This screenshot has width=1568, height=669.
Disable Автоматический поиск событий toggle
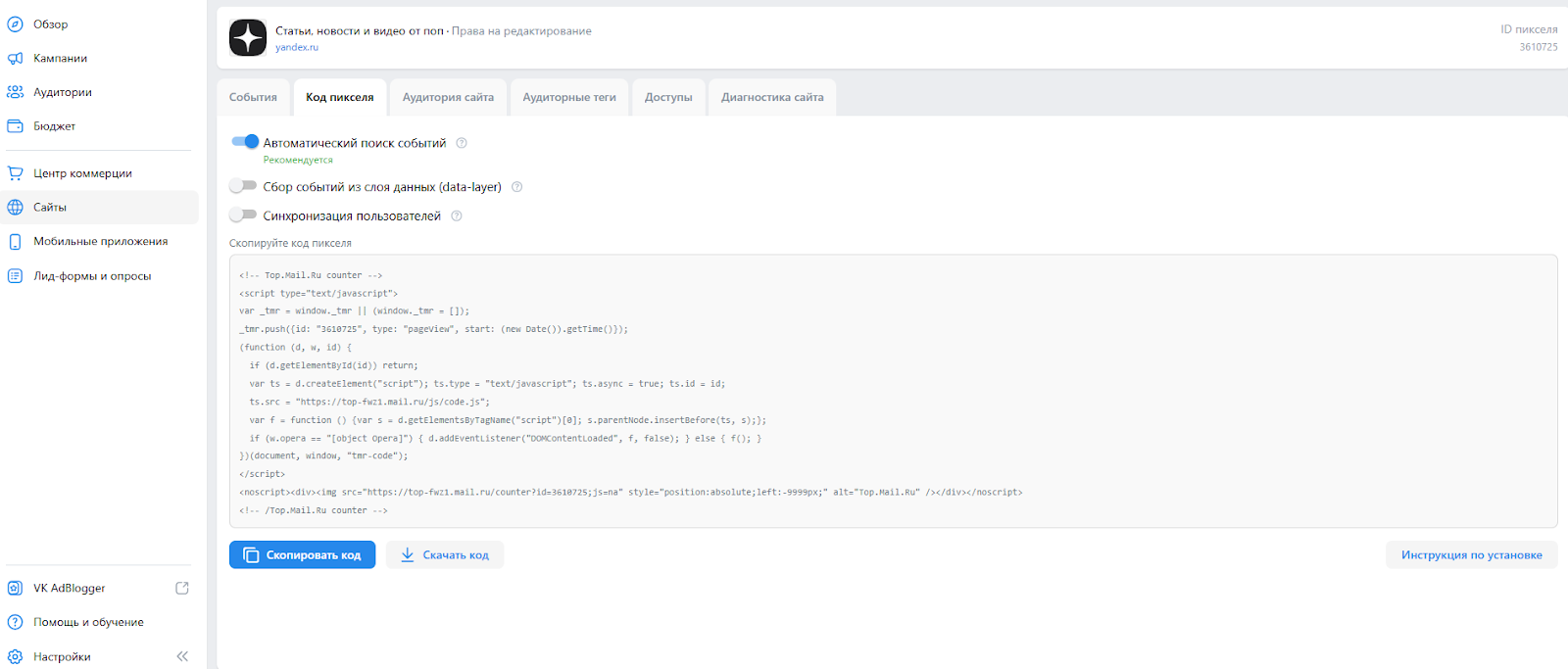(x=244, y=142)
